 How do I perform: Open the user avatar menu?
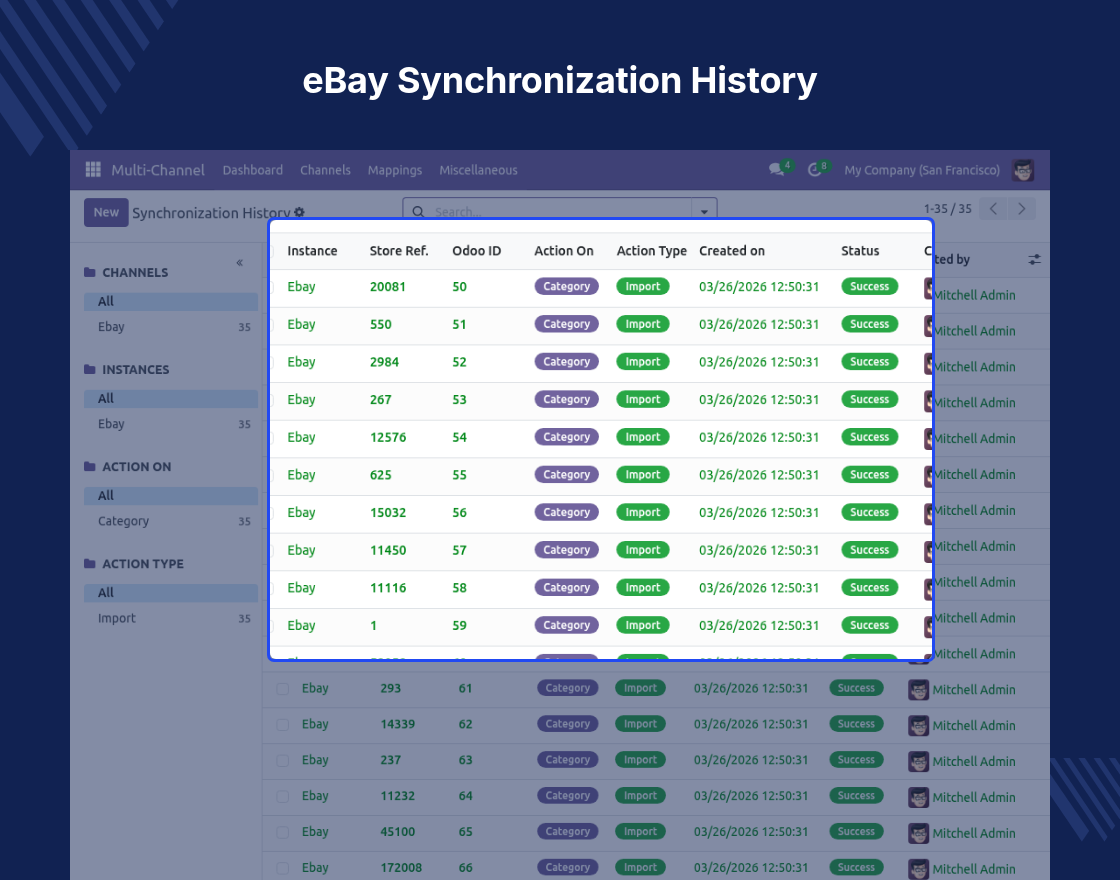[1023, 170]
